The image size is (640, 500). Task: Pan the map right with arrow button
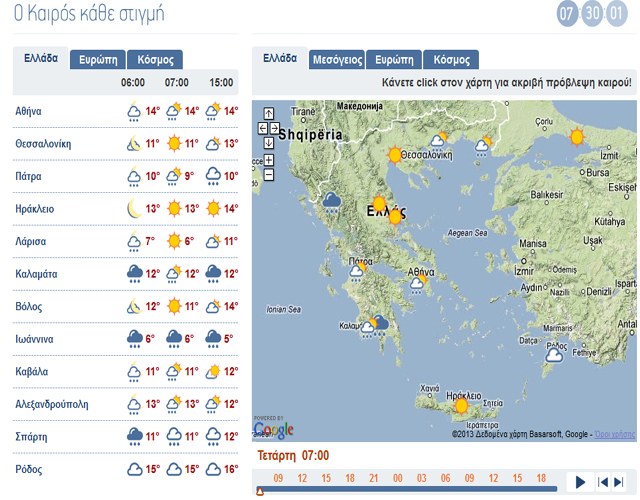tap(275, 128)
